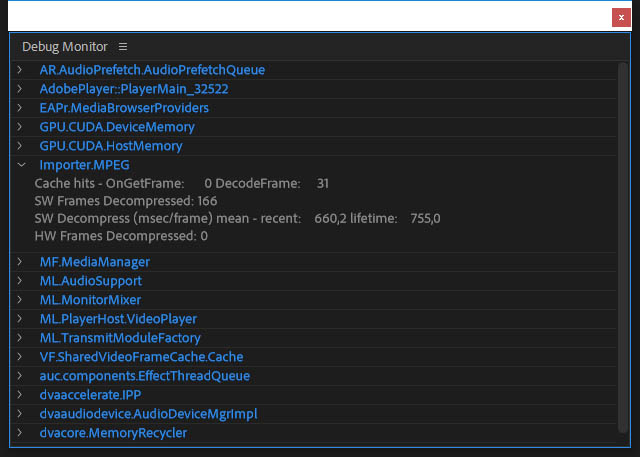Image resolution: width=640 pixels, height=457 pixels.
Task: Expand VF.SharedVideoFrameCache.Cache chevron
Action: pos(20,357)
